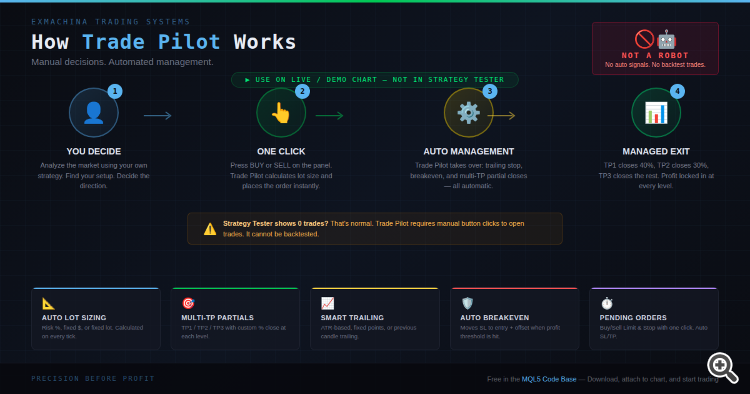Click the green Use On Live / Demo Chart banner
This screenshot has height=394, width=750.
375,80
